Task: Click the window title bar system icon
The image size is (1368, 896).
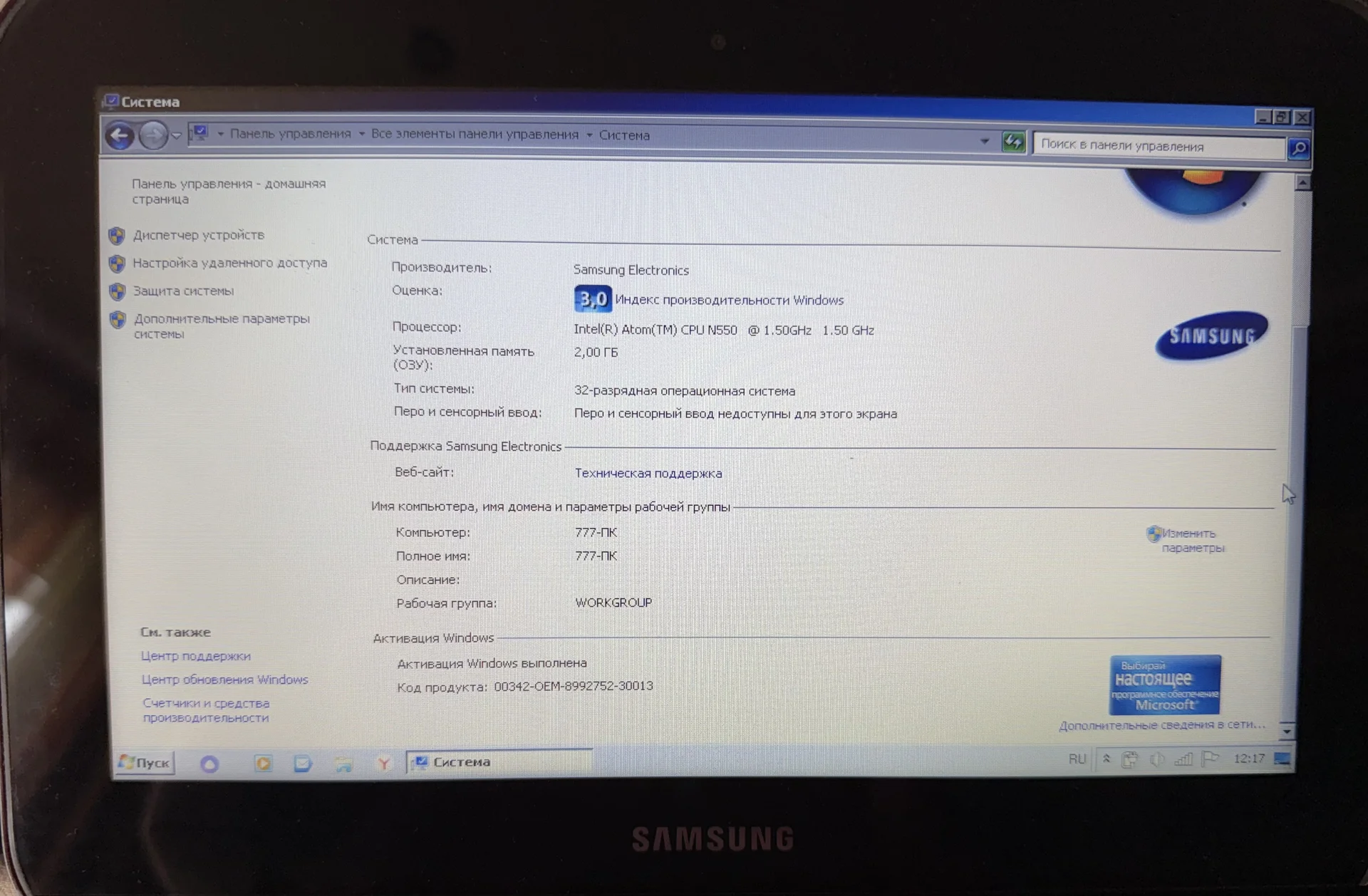Action: pyautogui.click(x=111, y=101)
